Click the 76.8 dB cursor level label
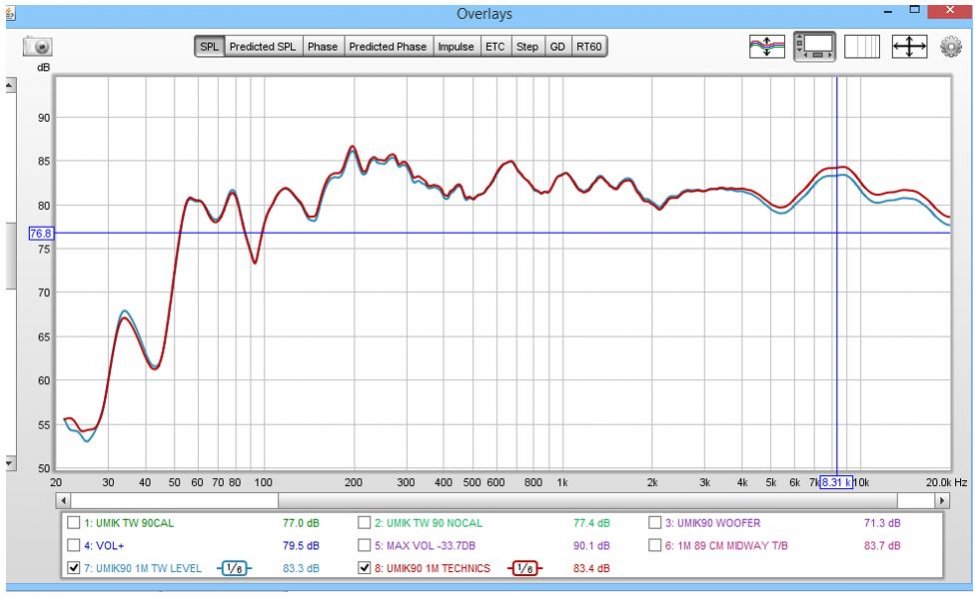 [41, 233]
